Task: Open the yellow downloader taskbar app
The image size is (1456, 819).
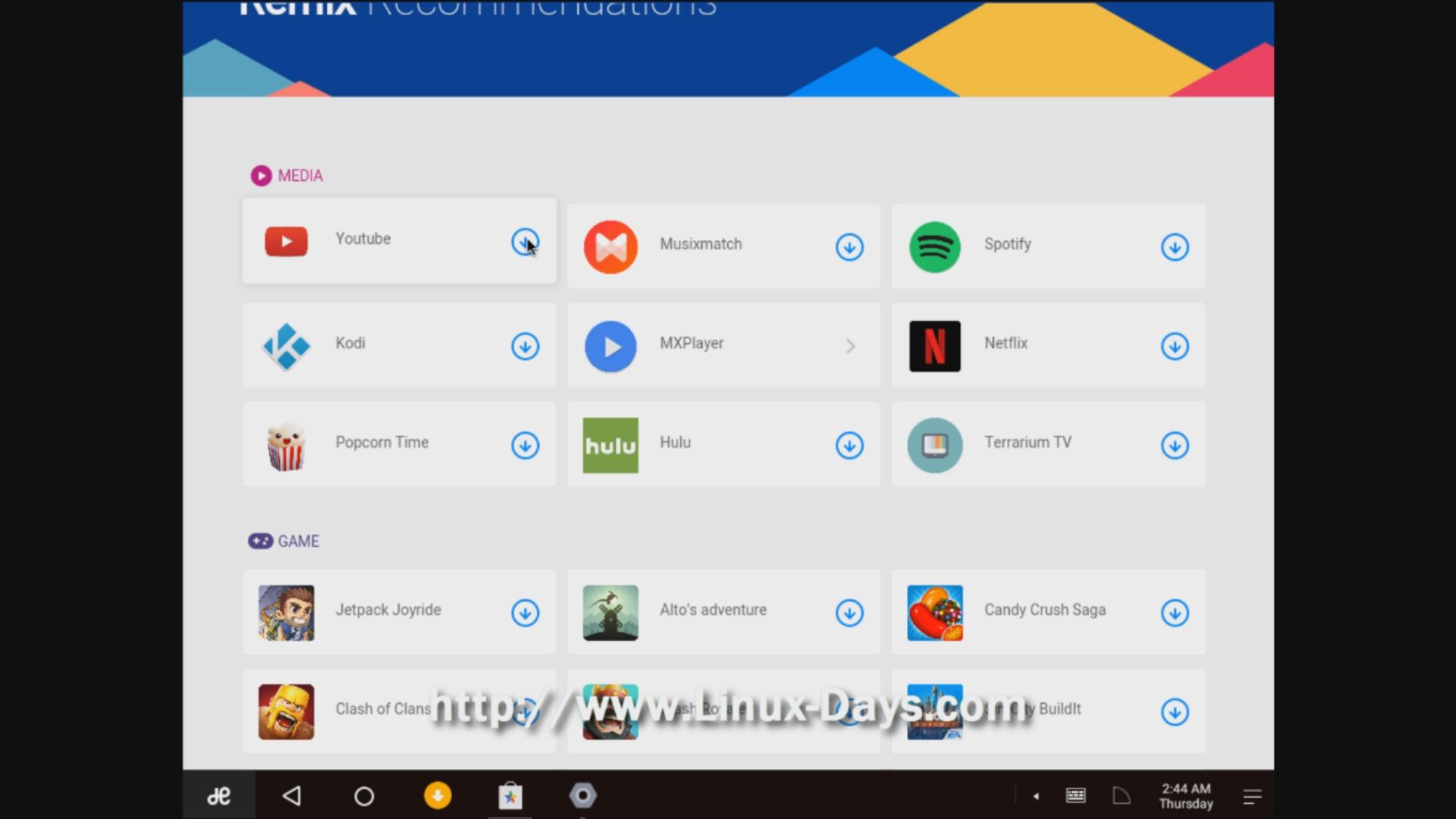Action: tap(438, 796)
